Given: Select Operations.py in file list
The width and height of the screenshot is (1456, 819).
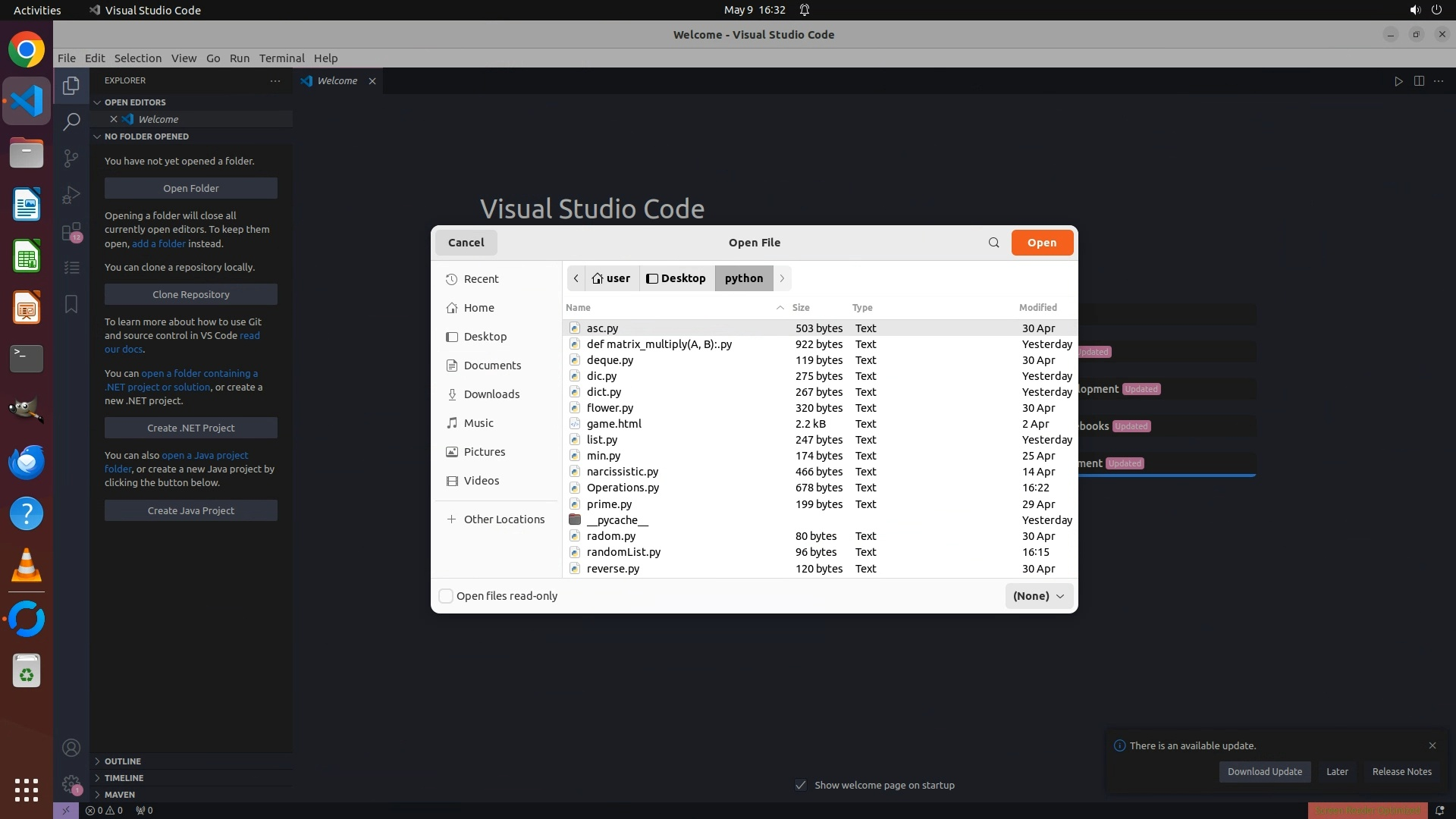Looking at the screenshot, I should click(623, 488).
